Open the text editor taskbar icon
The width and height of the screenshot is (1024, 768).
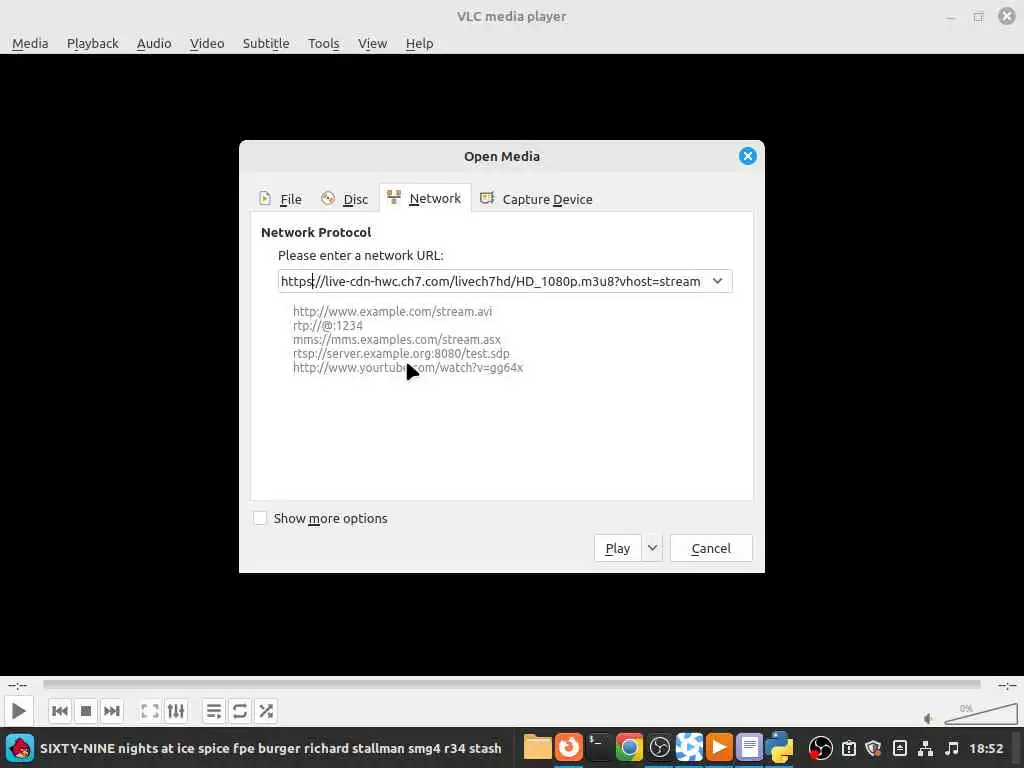[x=749, y=747]
